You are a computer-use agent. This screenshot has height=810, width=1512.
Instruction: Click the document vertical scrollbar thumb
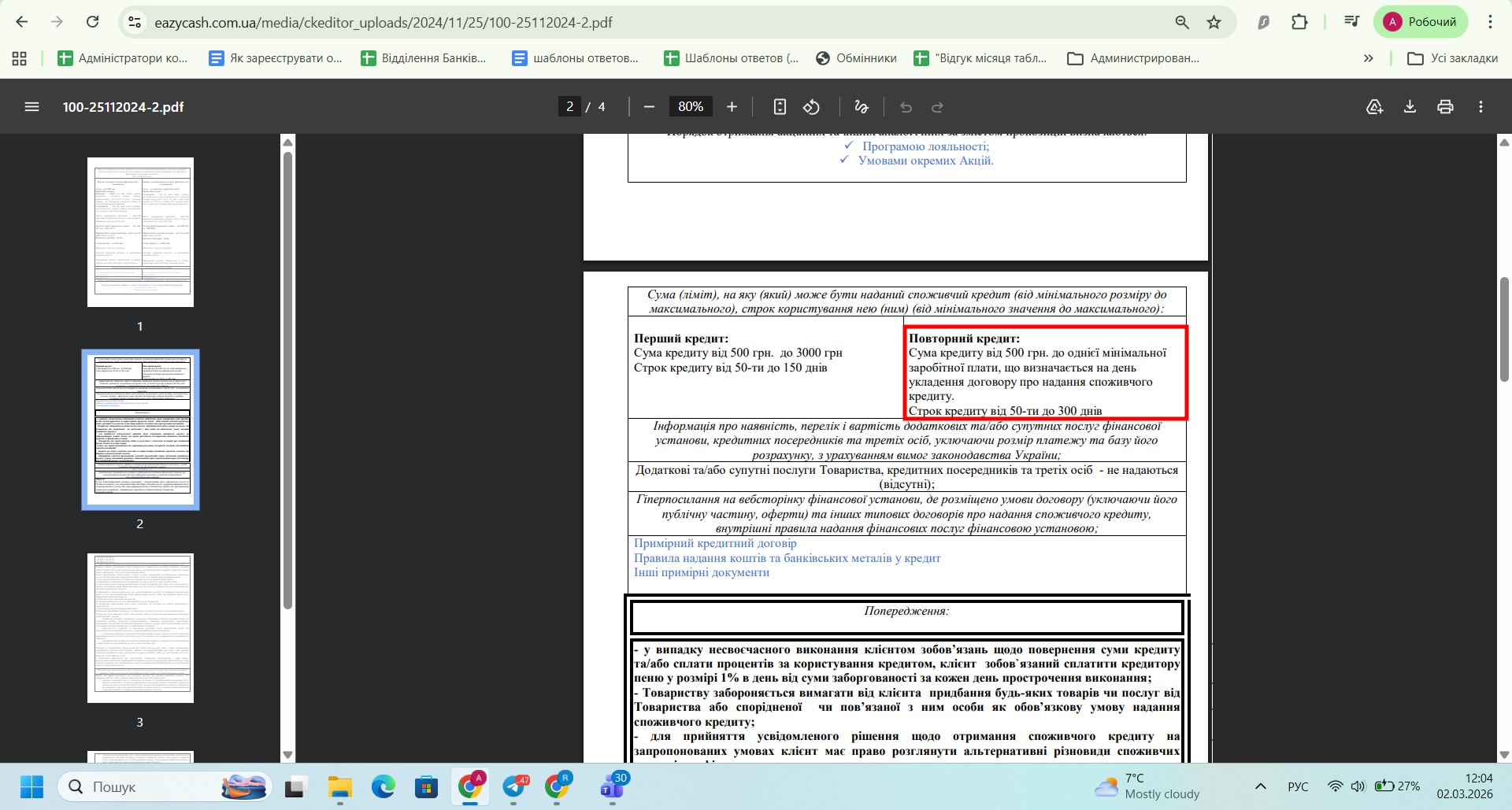pos(1504,329)
